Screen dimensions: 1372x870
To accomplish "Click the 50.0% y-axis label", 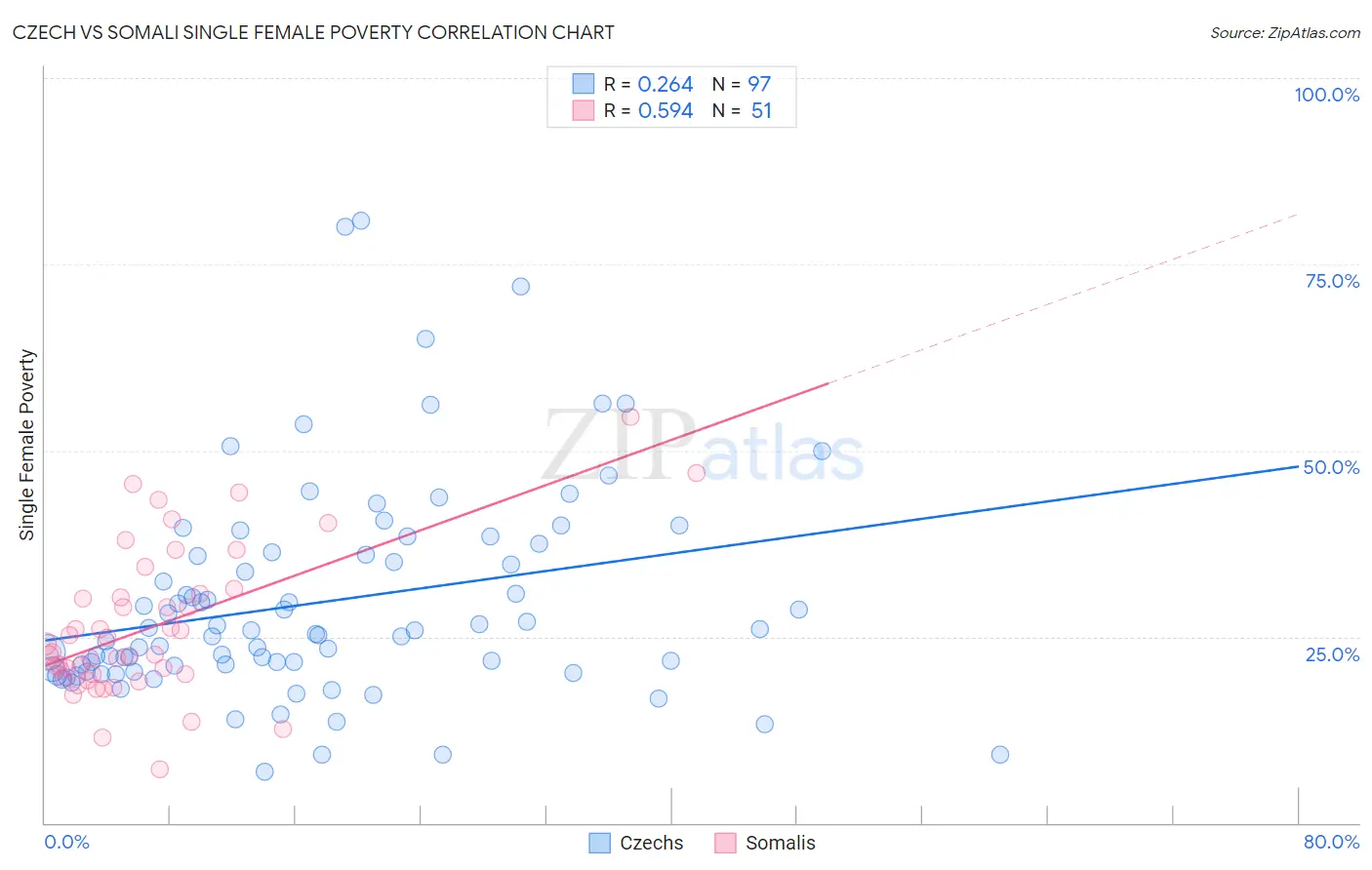I will point(1331,467).
